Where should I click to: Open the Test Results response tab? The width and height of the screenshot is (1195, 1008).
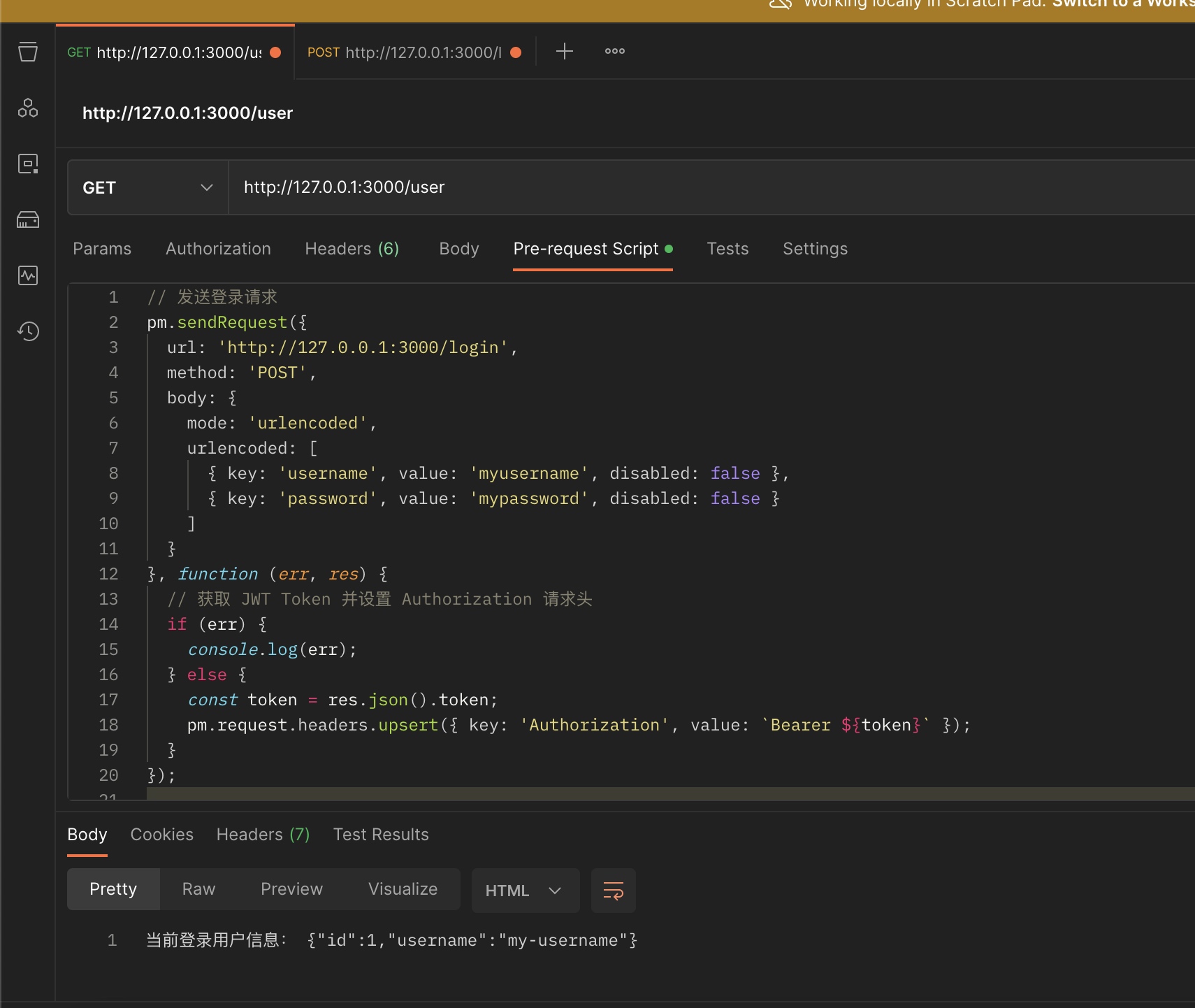[x=381, y=835]
